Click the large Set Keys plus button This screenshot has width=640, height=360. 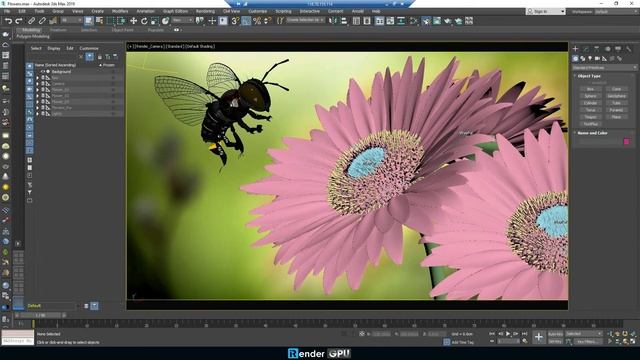click(539, 337)
